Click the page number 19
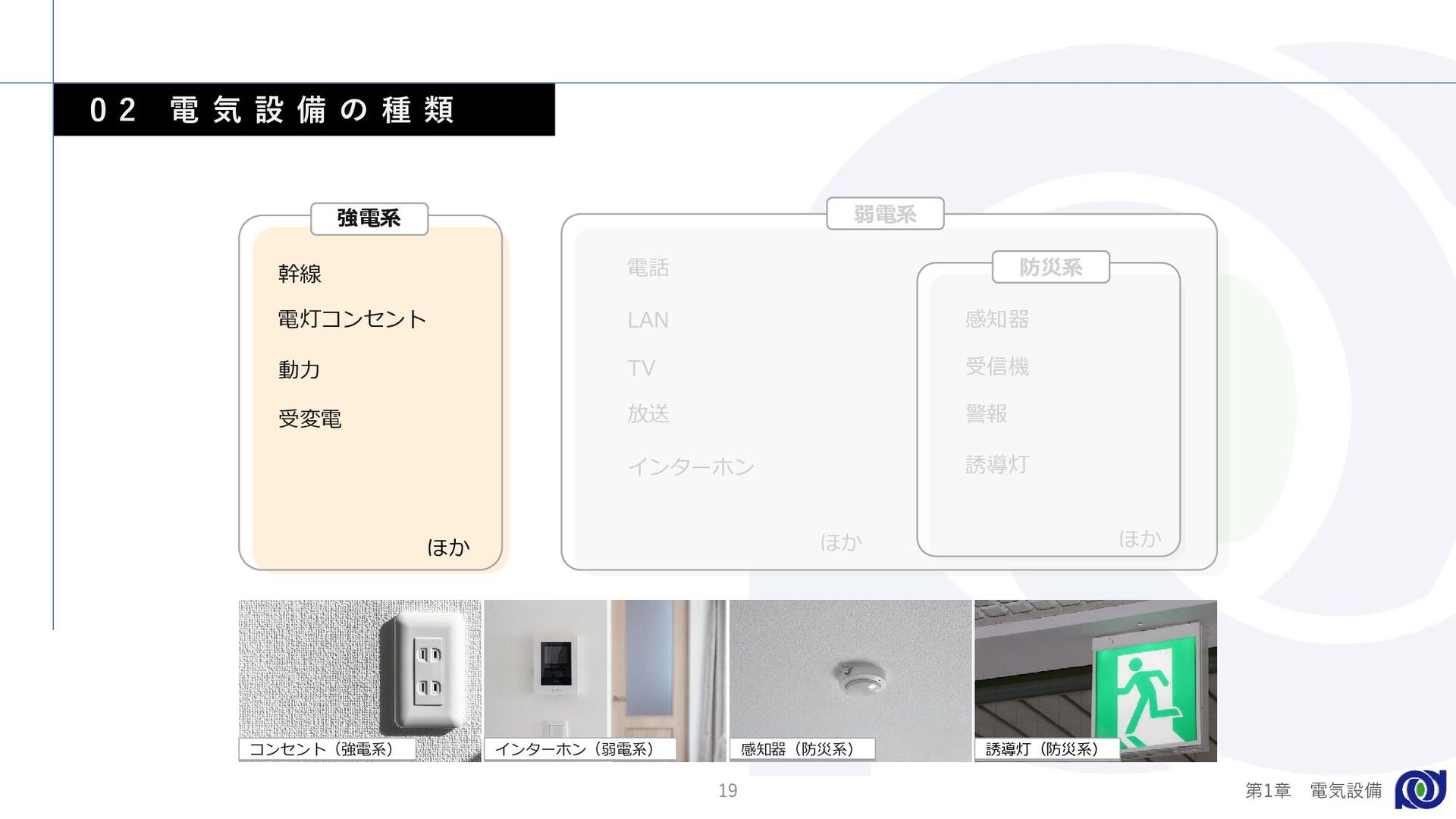 pos(728,791)
